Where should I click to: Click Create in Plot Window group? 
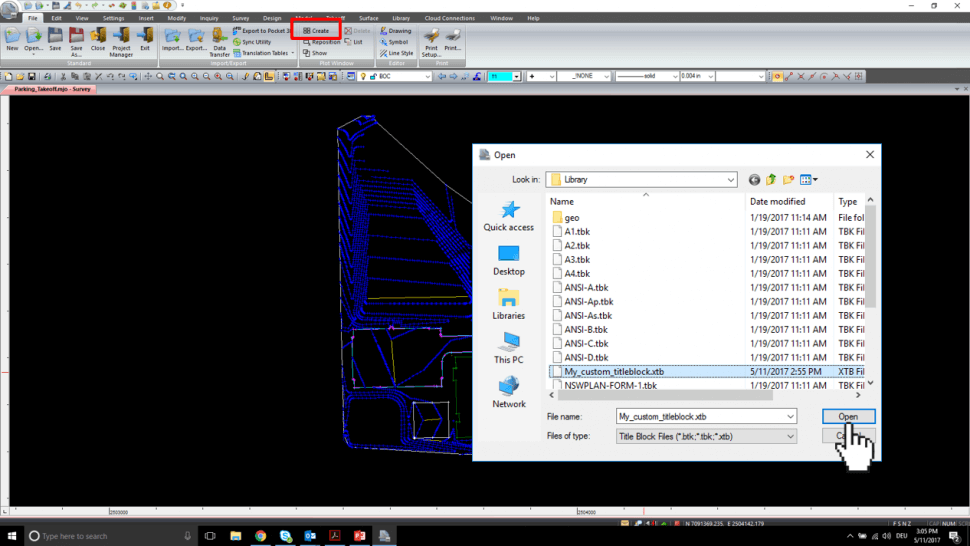tap(316, 30)
